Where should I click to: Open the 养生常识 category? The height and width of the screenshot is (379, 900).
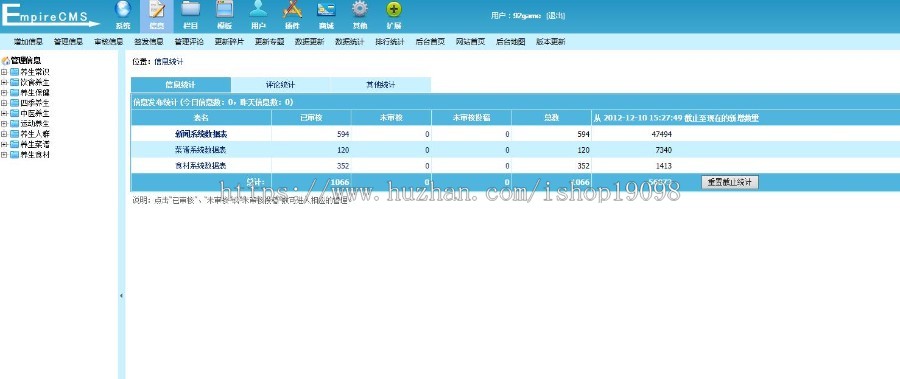pyautogui.click(x=35, y=72)
